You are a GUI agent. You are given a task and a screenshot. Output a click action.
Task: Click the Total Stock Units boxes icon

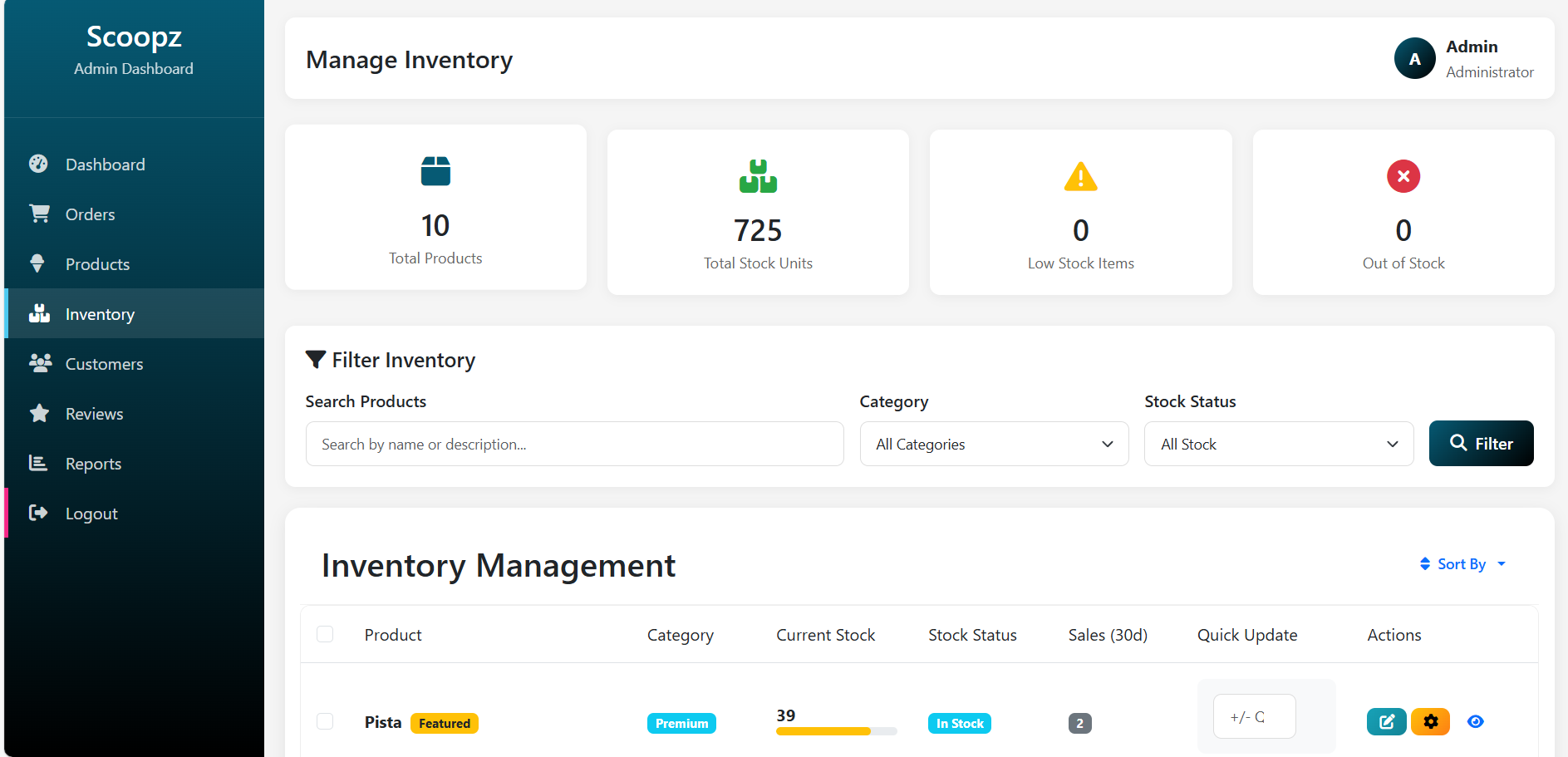click(758, 176)
